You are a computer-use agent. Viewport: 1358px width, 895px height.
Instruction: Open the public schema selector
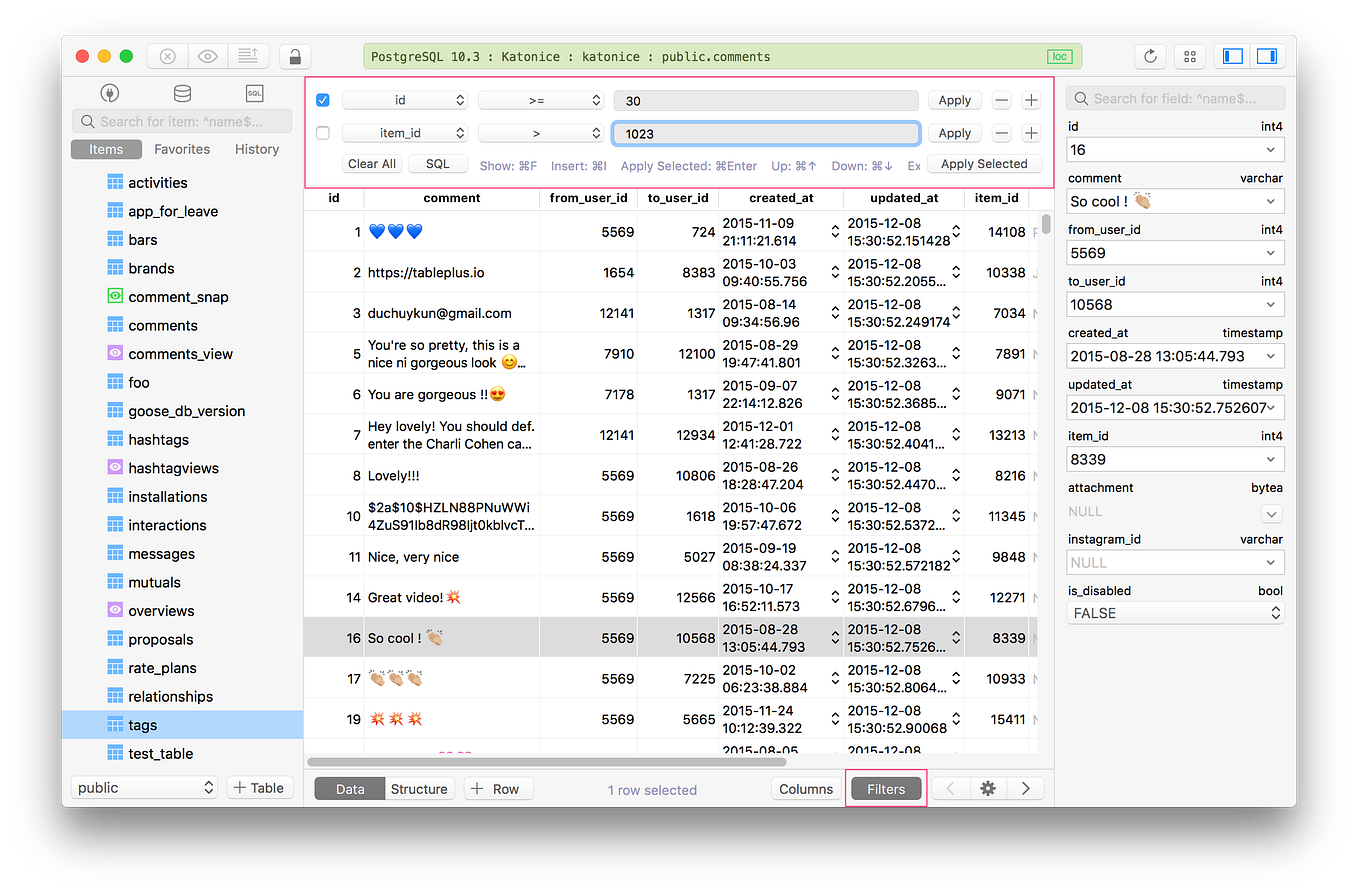143,787
